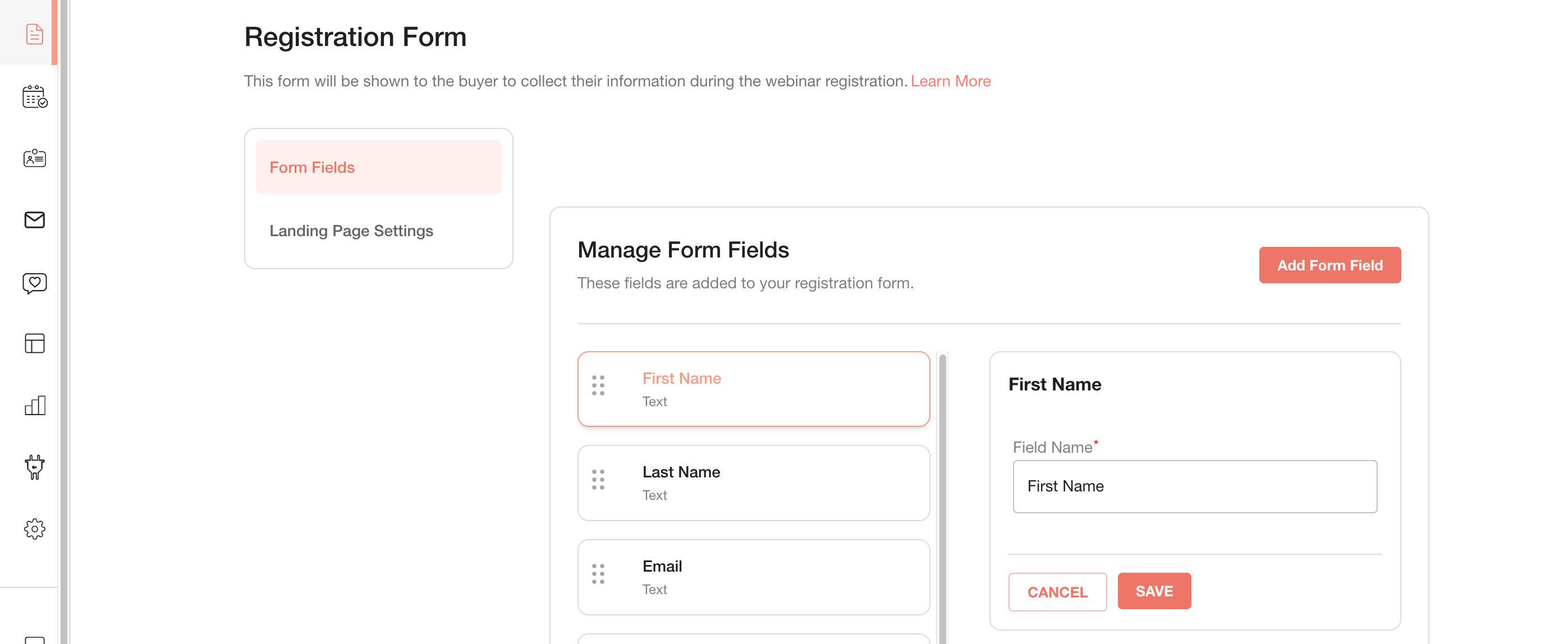Click the Manage Form Fields heading
Image resolution: width=1568 pixels, height=644 pixels.
click(x=683, y=250)
